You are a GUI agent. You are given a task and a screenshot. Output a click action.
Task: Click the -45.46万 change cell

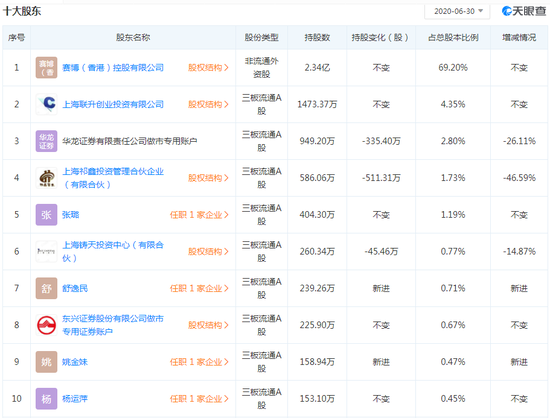[x=381, y=251]
